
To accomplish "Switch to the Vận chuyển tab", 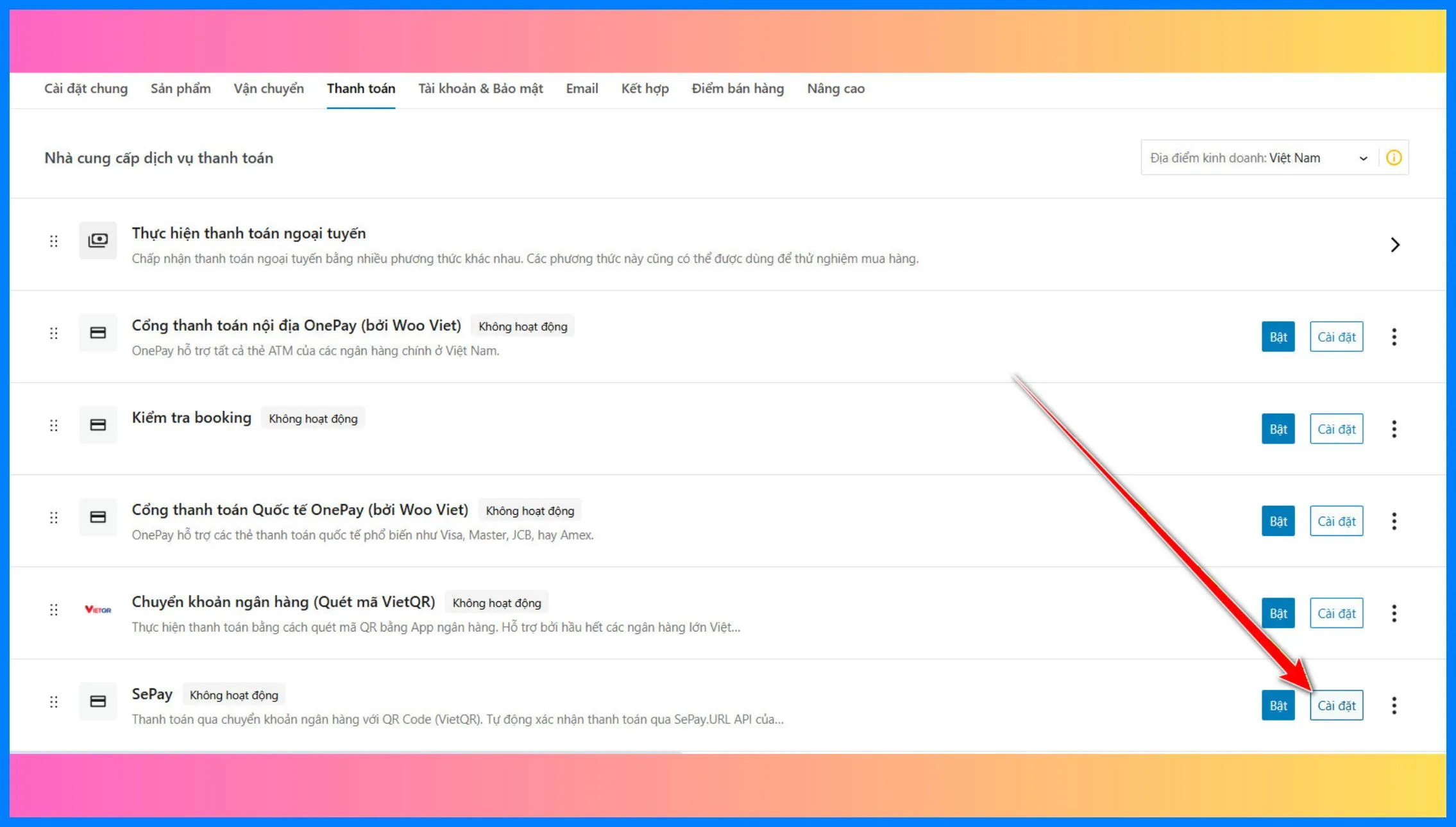I will pos(268,88).
